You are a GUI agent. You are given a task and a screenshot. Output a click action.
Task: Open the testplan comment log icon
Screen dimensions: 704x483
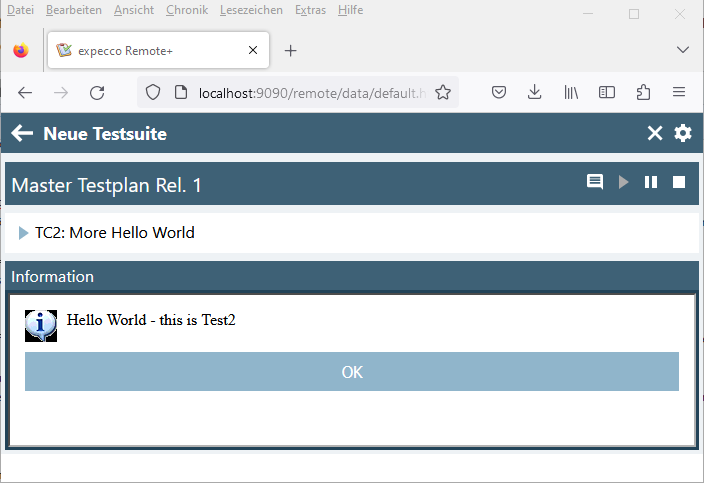(x=595, y=182)
